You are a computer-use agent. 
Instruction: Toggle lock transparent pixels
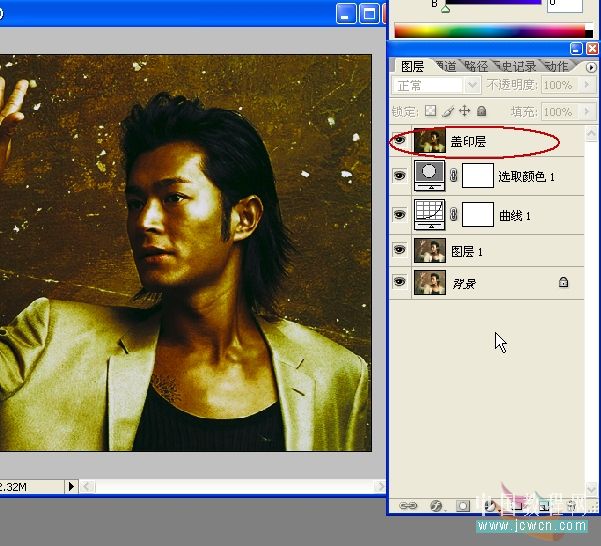click(x=430, y=111)
